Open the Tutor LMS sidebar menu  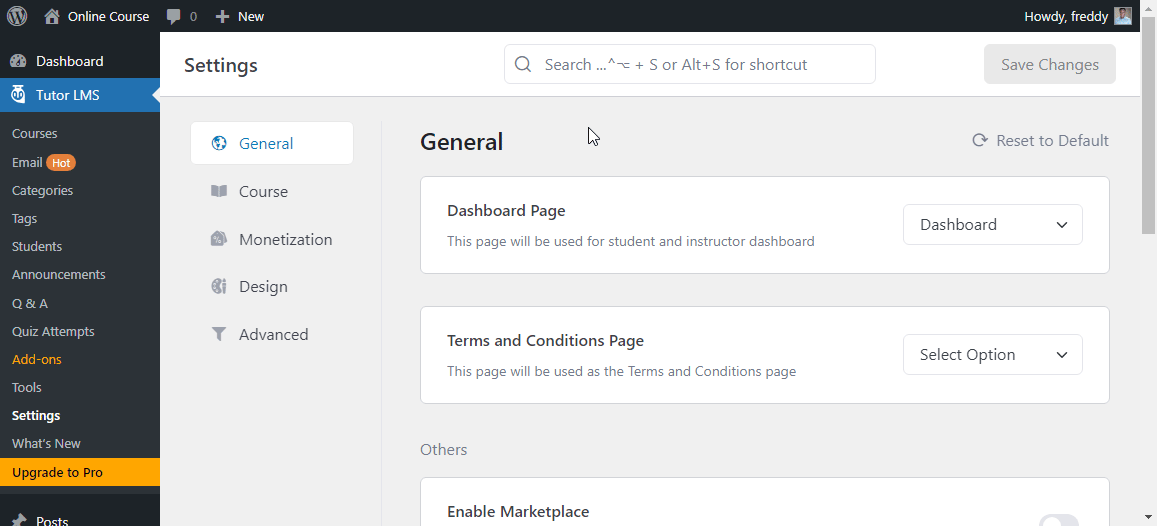[80, 95]
